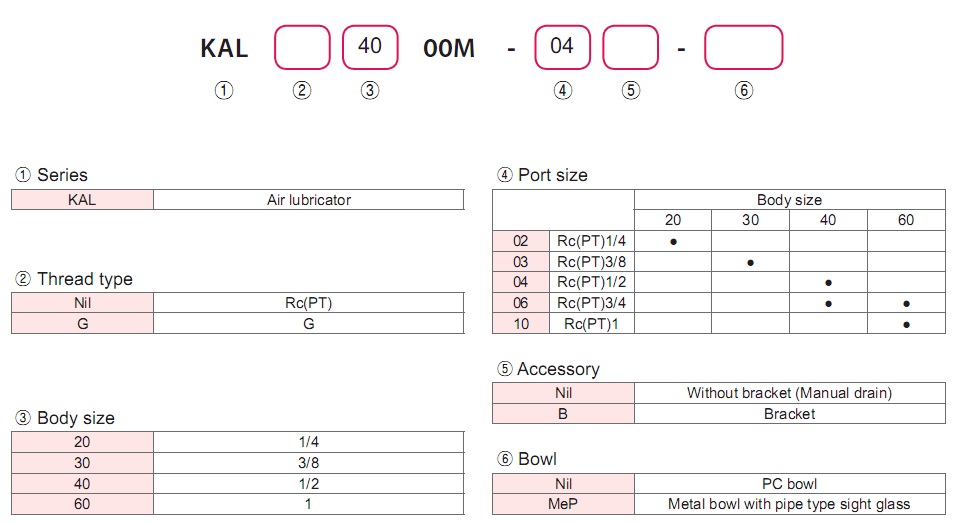Screen dimensions: 956x523
Task: Select the pink 60 cell in Body size table
Action: (x=82, y=504)
